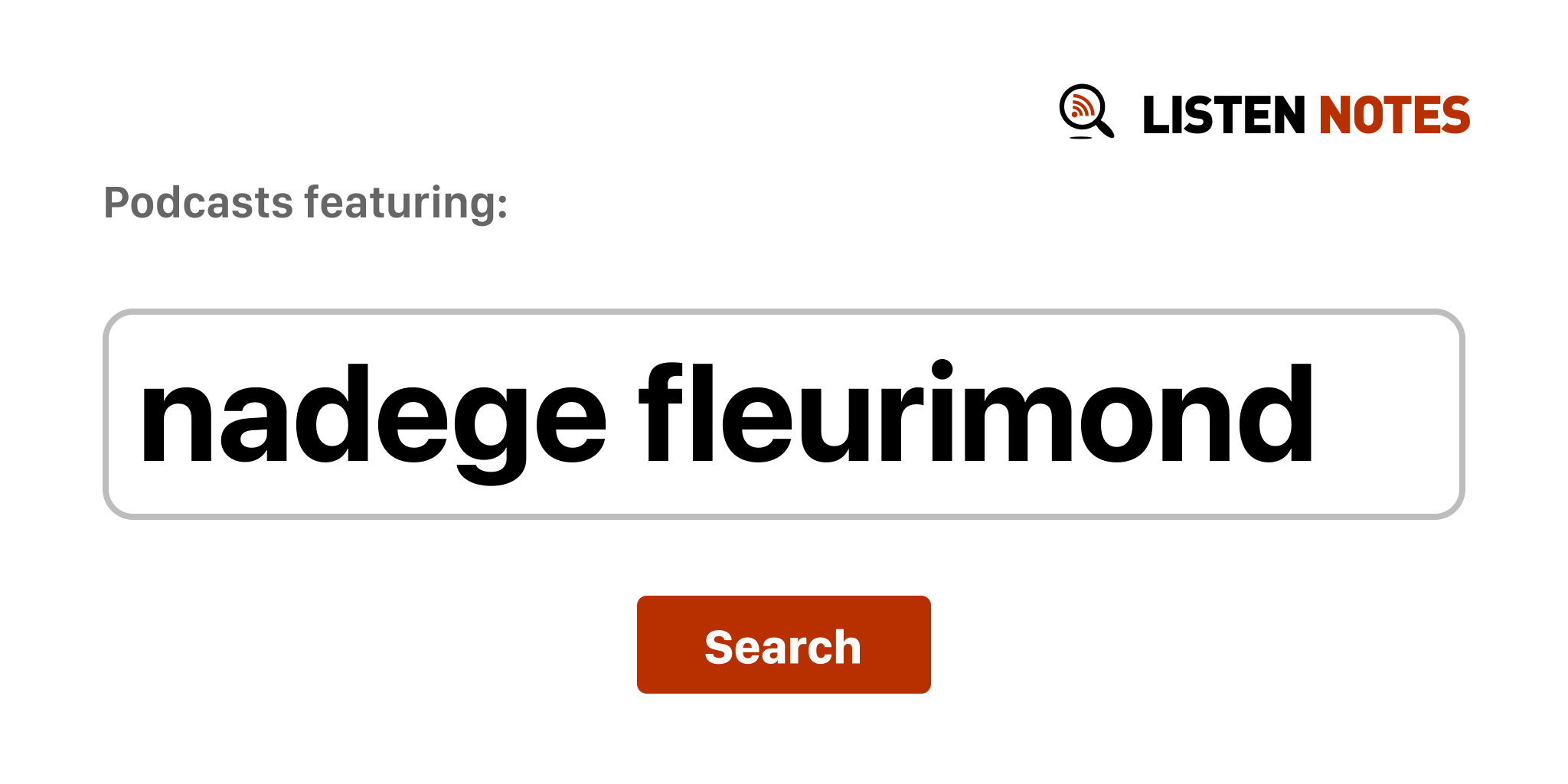Click the space between nadege and fleurimond
Image resolution: width=1568 pixels, height=784 pixels.
[624, 414]
